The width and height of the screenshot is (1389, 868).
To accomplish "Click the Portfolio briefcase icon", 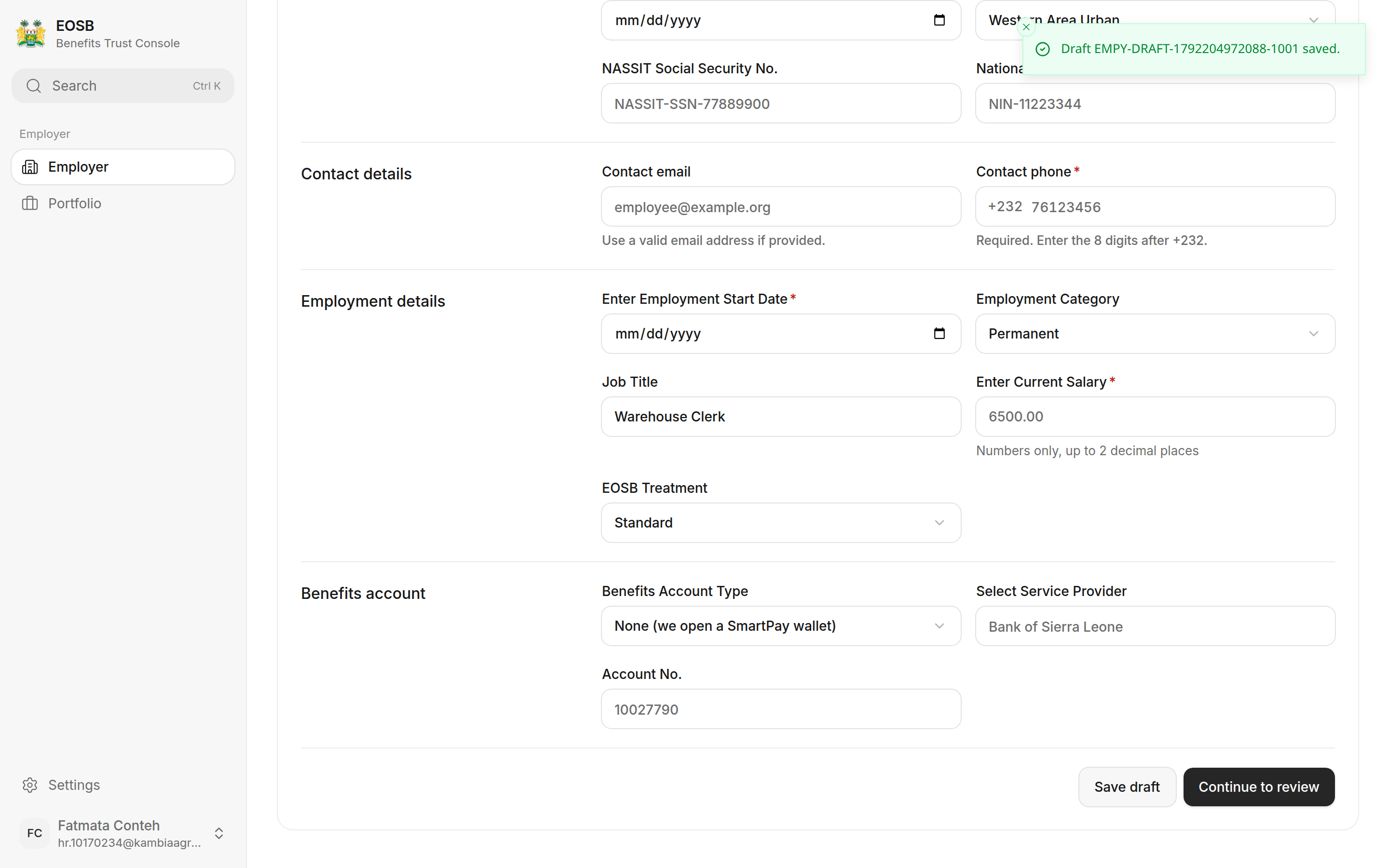I will tap(30, 203).
